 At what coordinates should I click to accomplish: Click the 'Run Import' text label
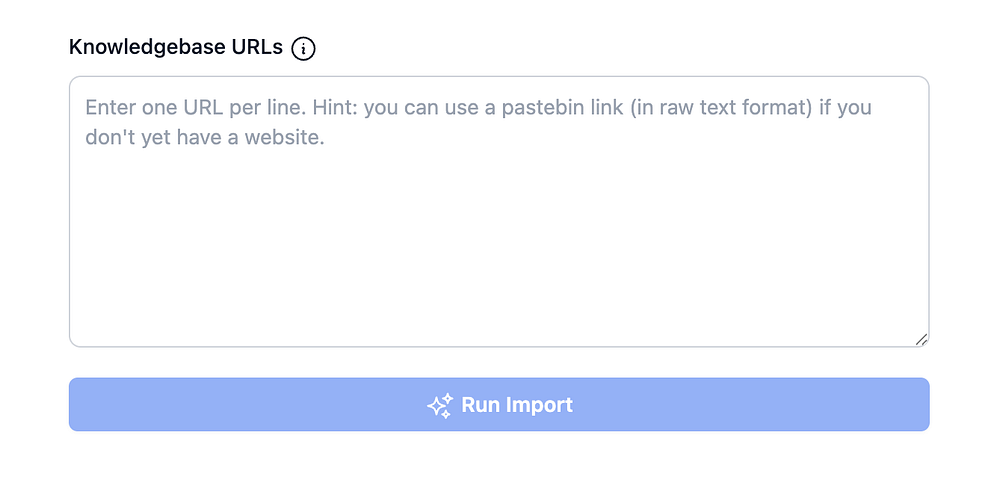[x=516, y=405]
